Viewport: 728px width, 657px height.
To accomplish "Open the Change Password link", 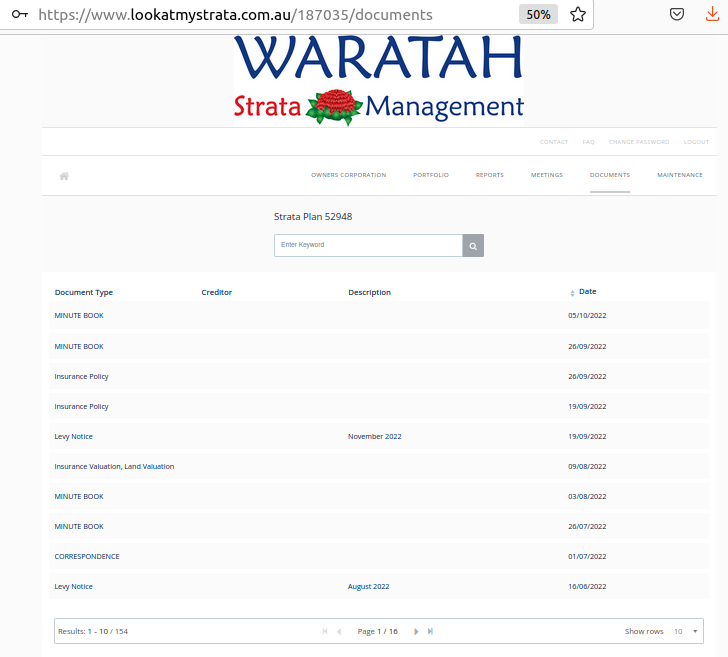I will pyautogui.click(x=639, y=142).
